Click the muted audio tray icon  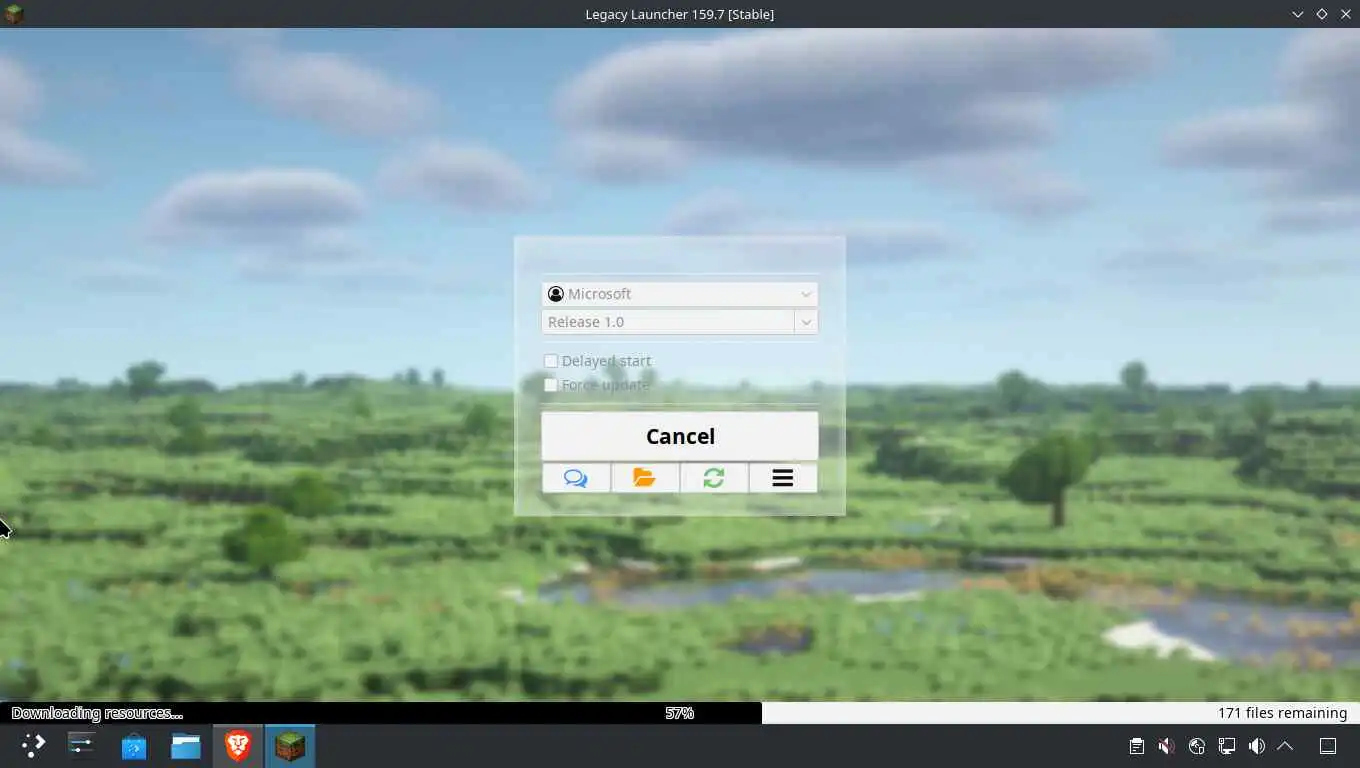coord(1166,746)
